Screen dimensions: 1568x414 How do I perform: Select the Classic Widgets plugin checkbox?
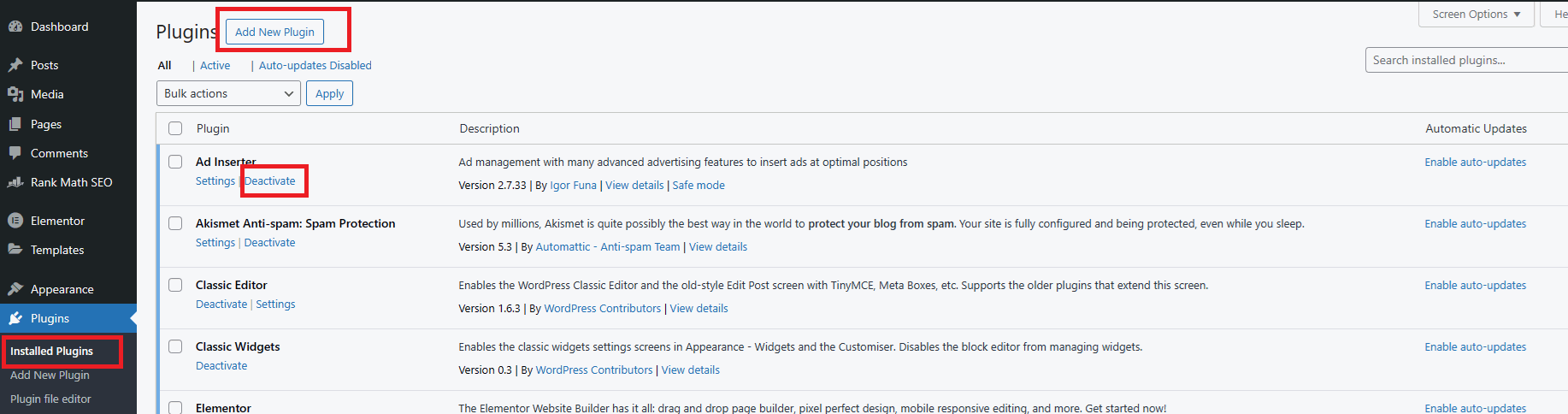tap(175, 346)
